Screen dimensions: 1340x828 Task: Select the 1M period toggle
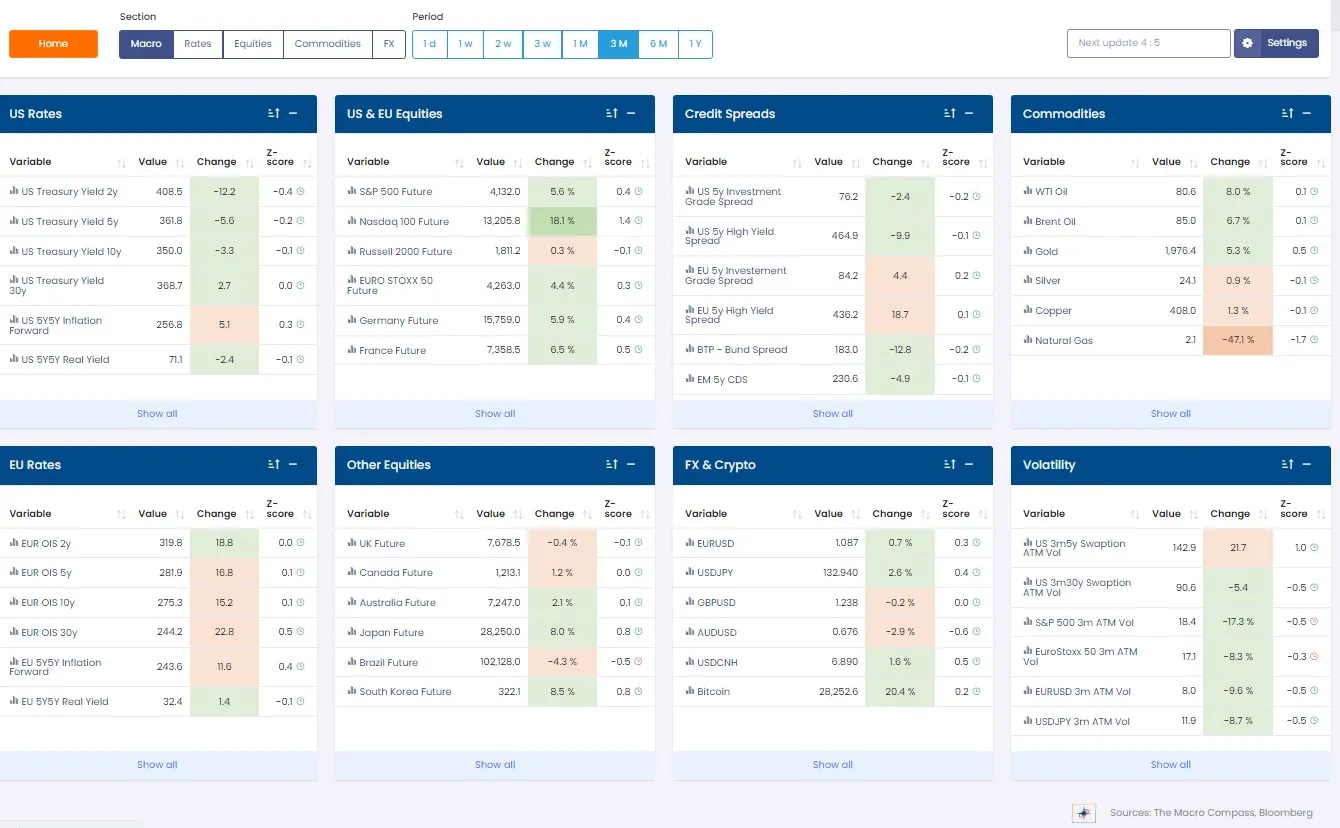580,44
